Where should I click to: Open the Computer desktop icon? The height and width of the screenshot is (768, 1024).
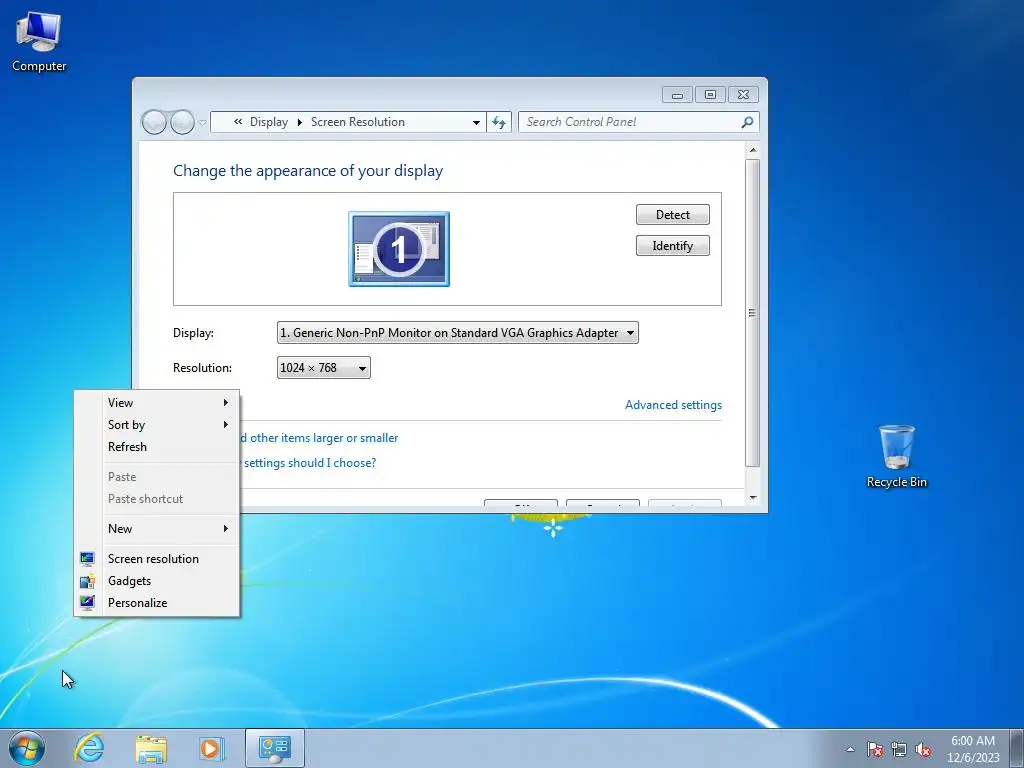[39, 42]
